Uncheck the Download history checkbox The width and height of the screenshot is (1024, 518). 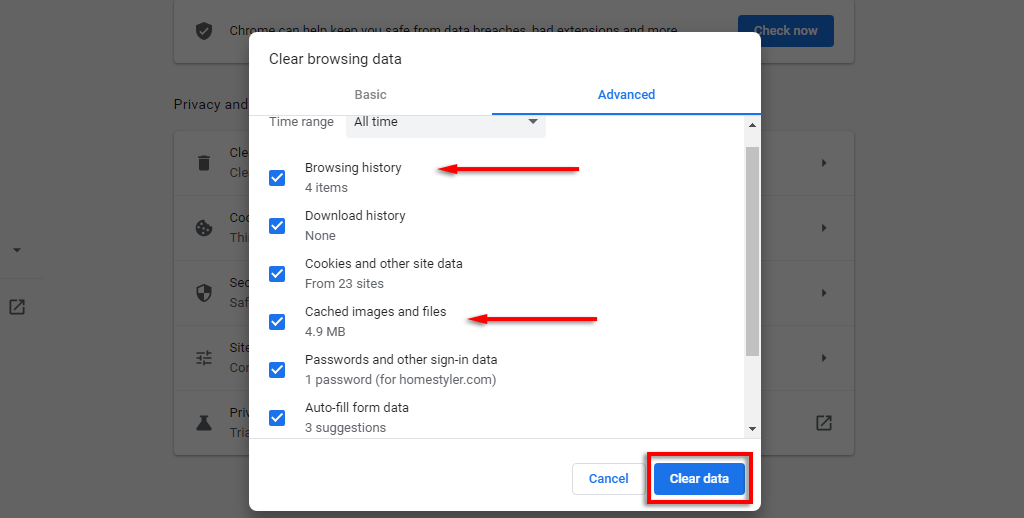pos(277,226)
